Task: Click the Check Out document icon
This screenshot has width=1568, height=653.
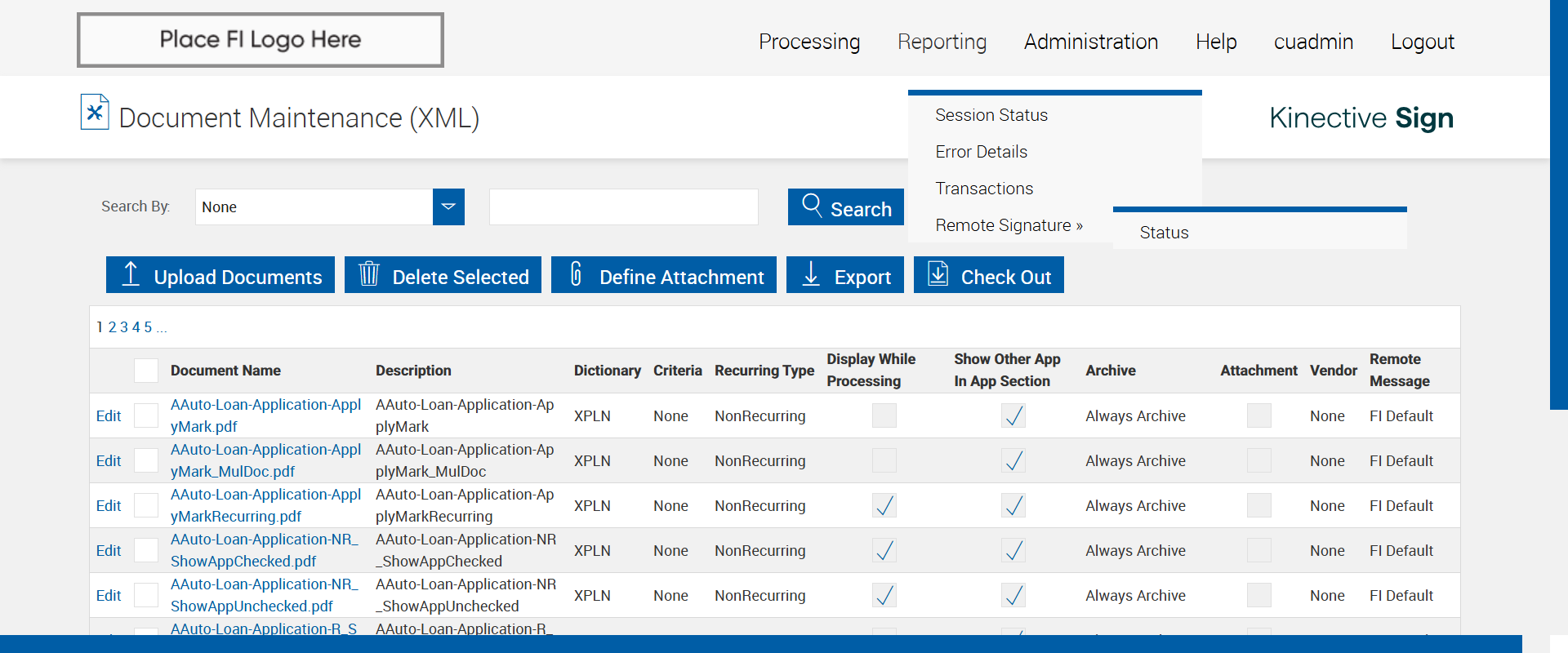Action: pyautogui.click(x=938, y=274)
